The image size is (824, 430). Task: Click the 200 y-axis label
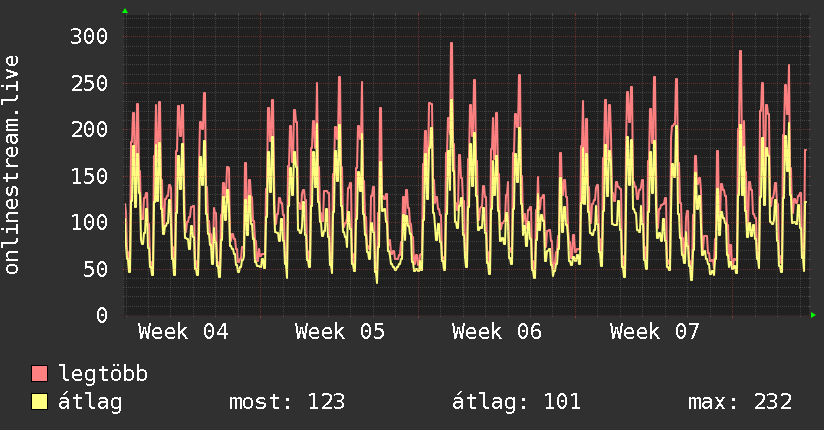(88, 129)
